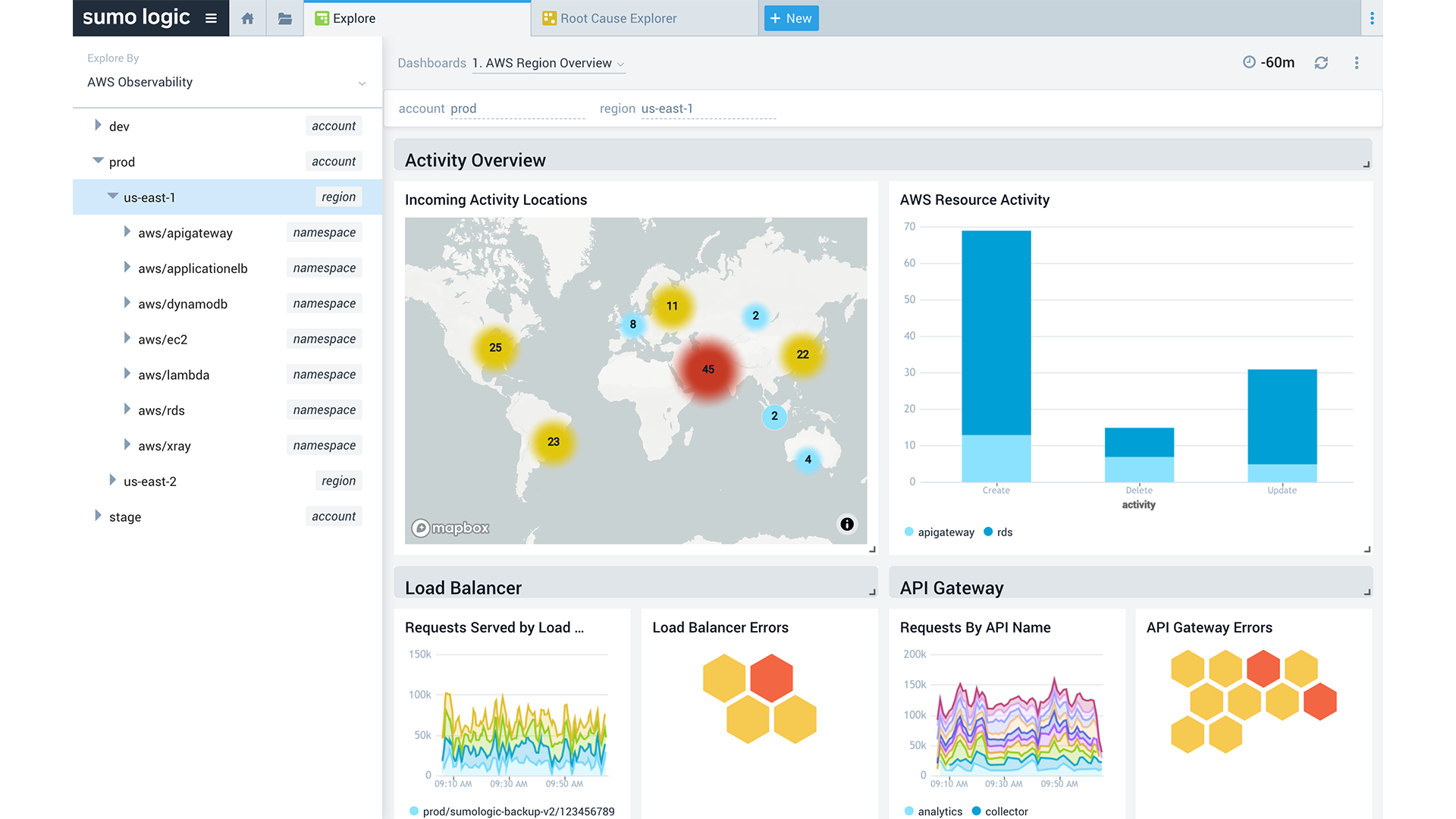
Task: Click the New button
Action: [791, 17]
